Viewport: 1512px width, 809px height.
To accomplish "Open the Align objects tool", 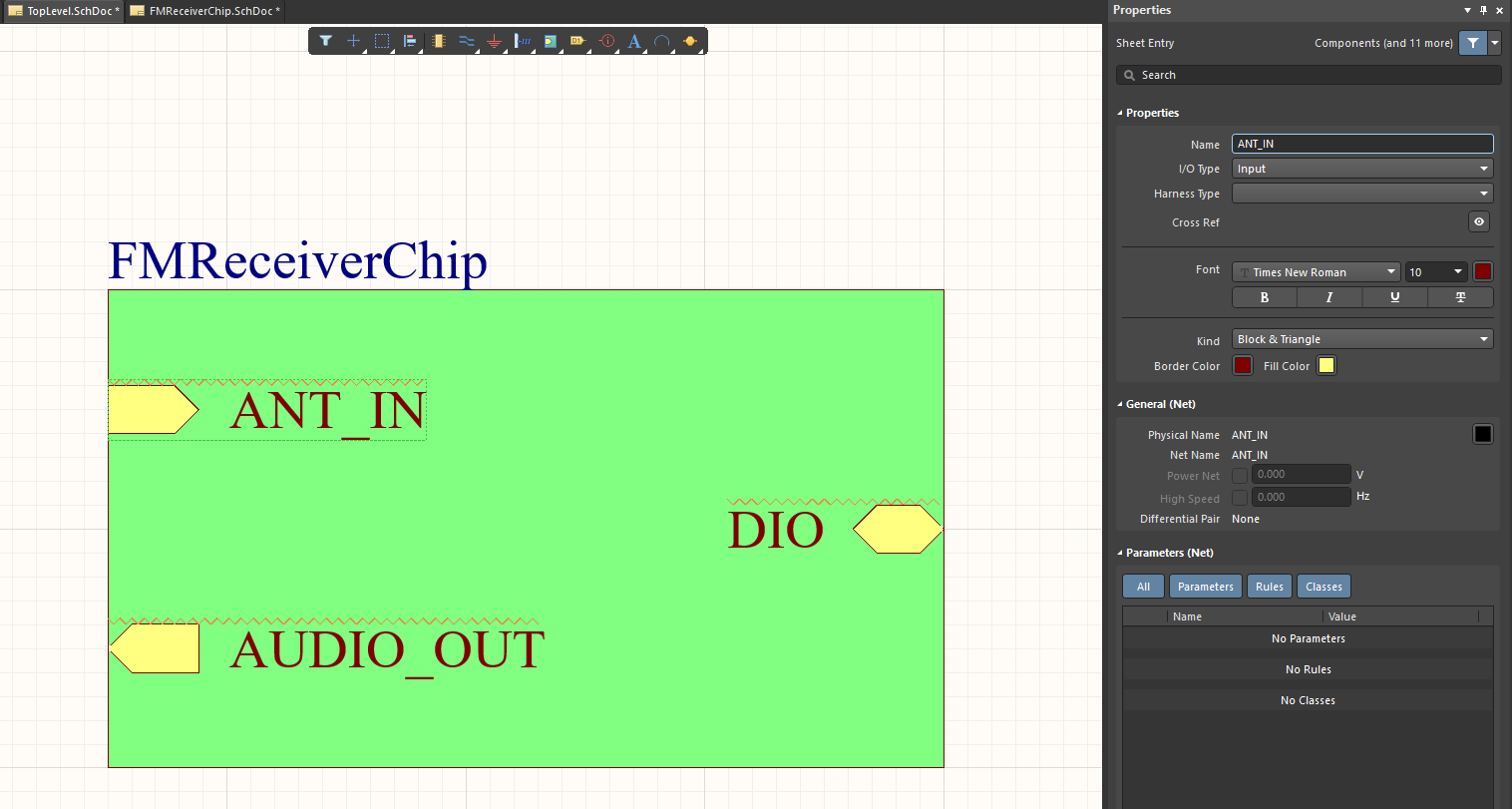I will 410,41.
